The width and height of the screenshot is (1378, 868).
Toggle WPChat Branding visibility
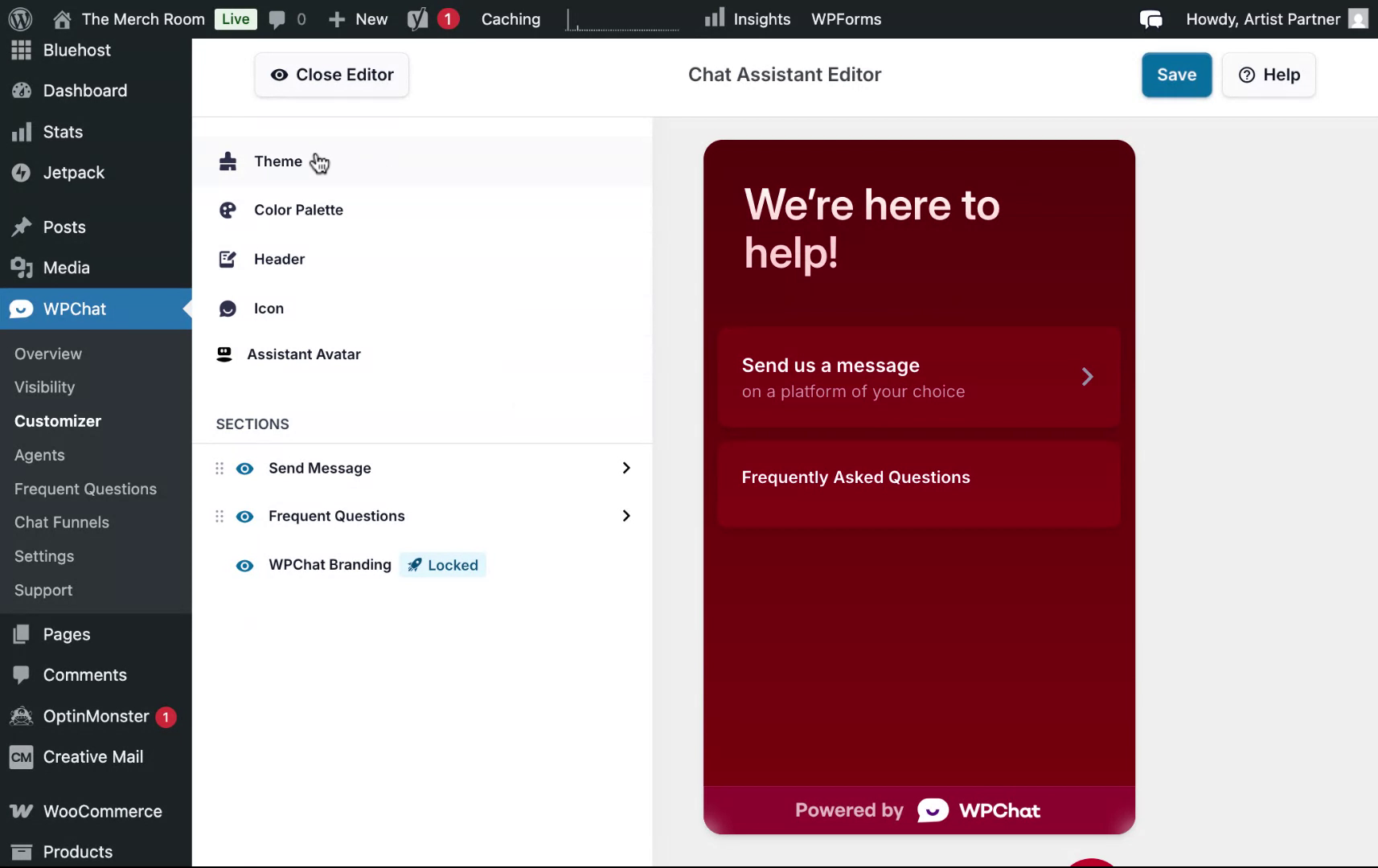tap(244, 565)
